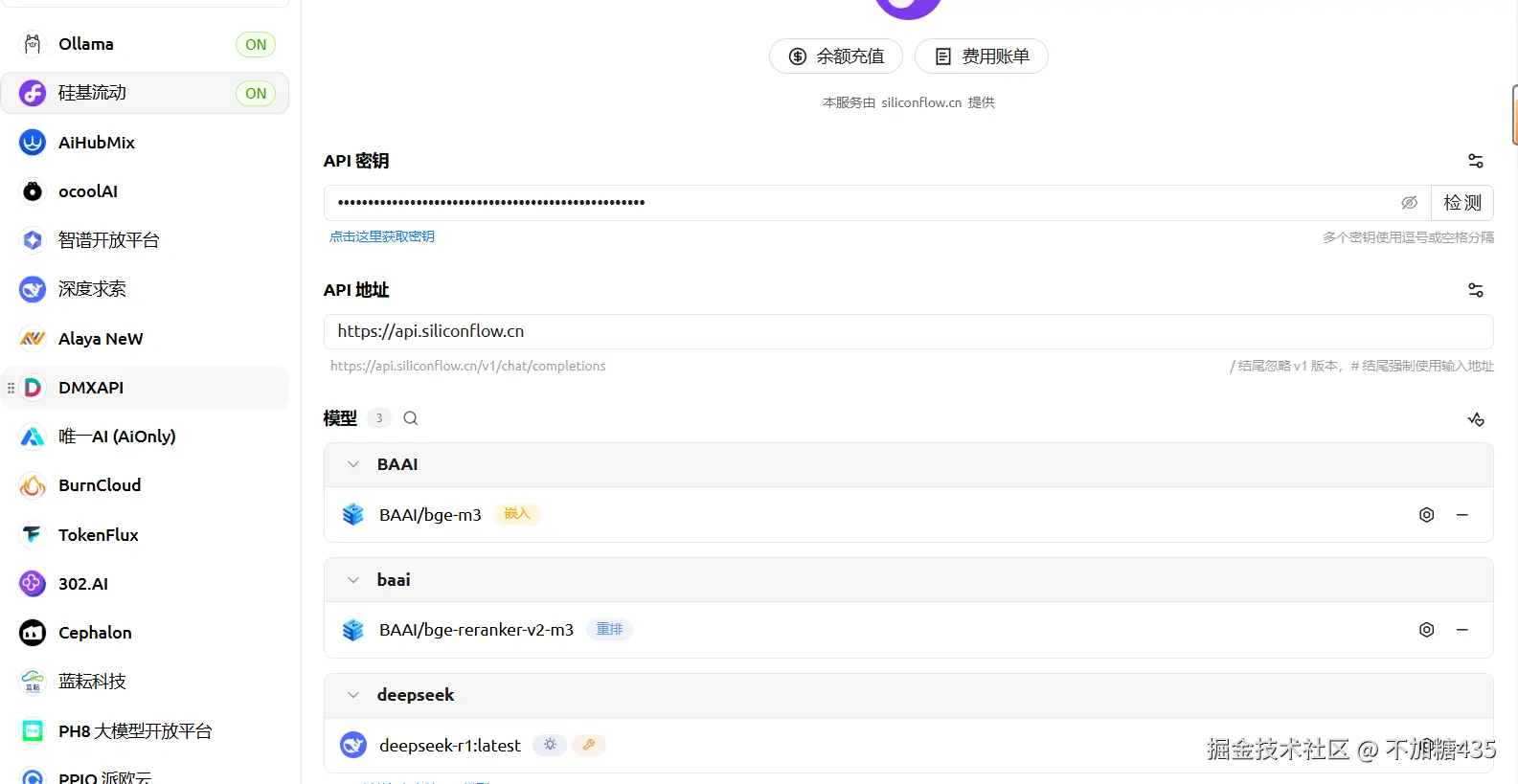The height and width of the screenshot is (784, 1518).
Task: Click BAAI/bge-reranker-v2-m3 model name
Action: point(476,630)
